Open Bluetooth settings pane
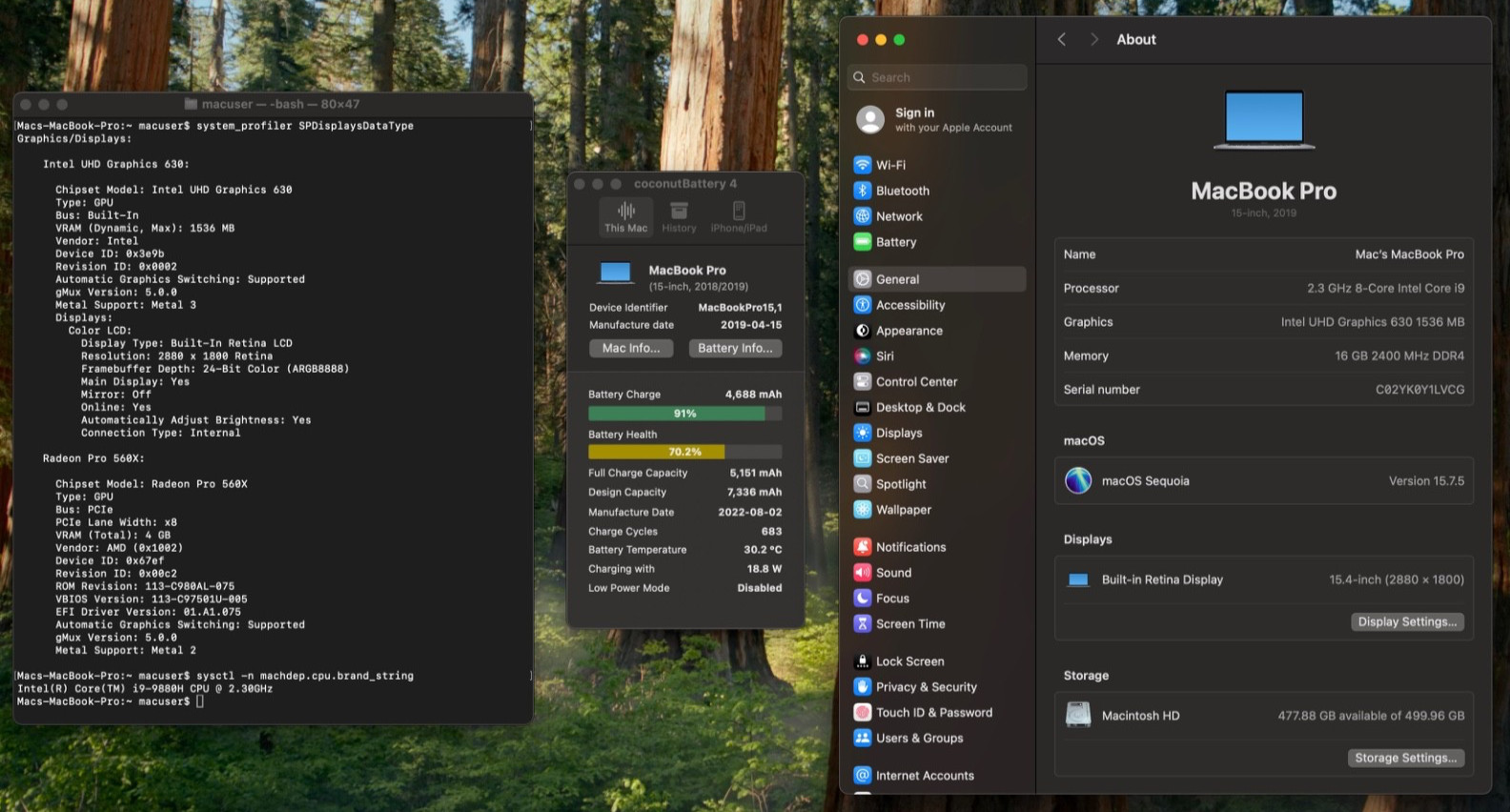Viewport: 1510px width, 812px height. [x=902, y=191]
